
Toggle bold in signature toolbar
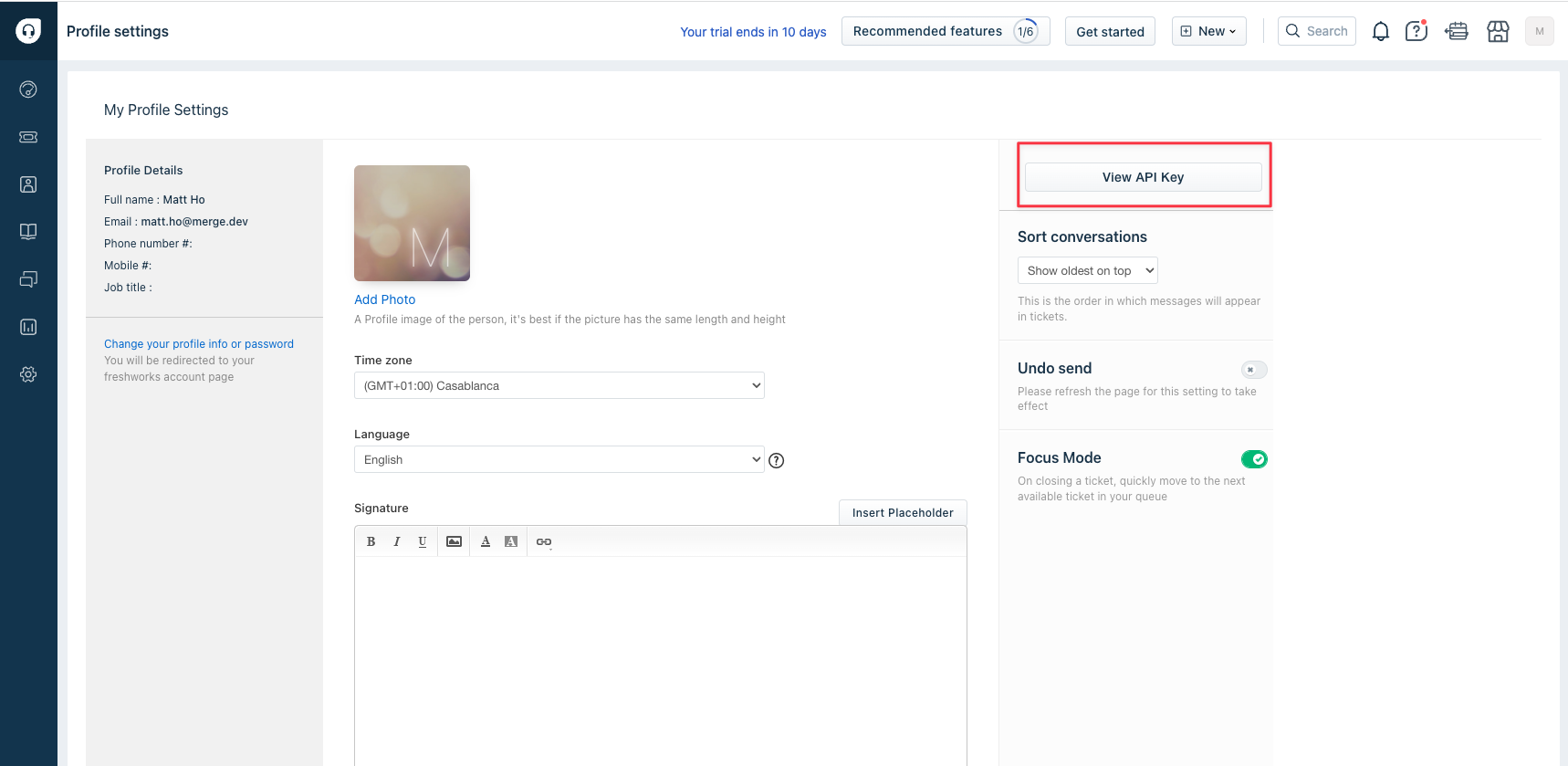371,541
